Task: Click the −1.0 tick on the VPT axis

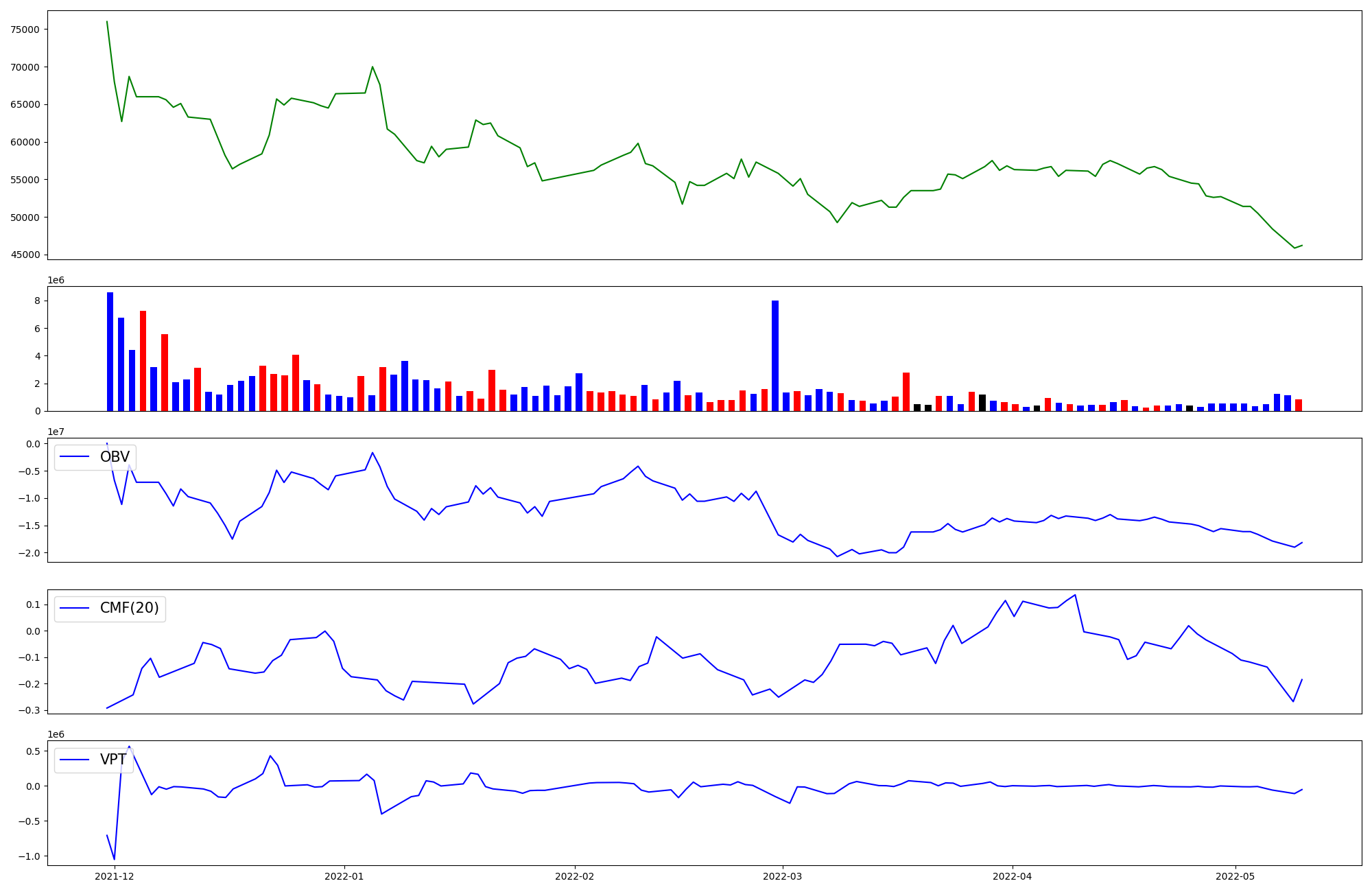Action: [29, 856]
